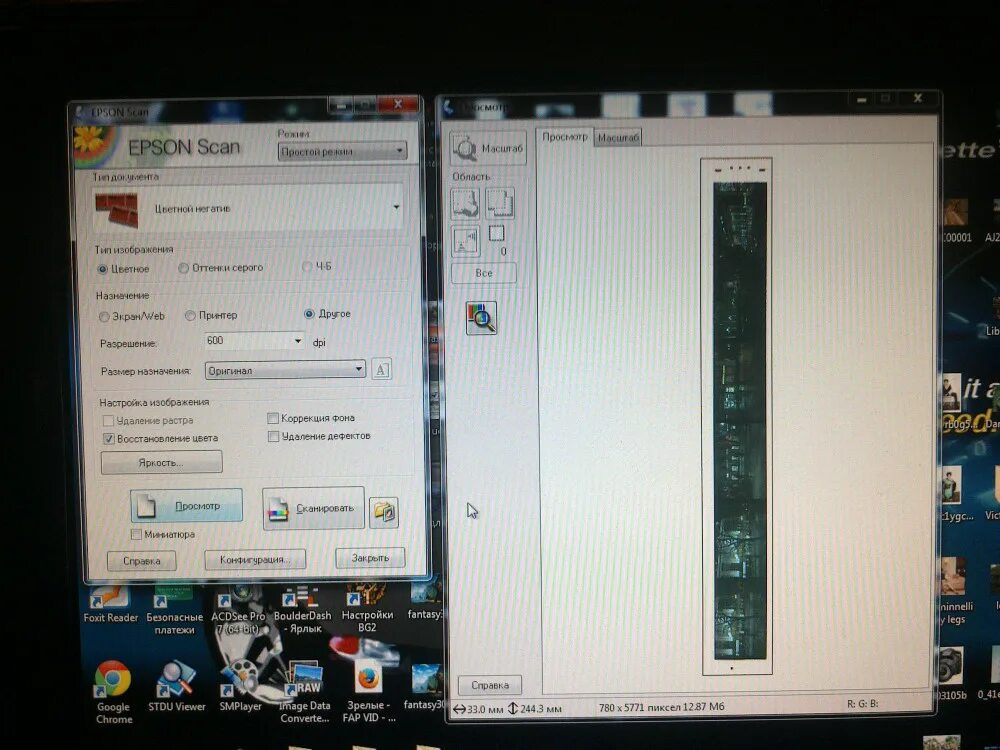Viewport: 1000px width, 750px height.
Task: Open Image Data Converter desktop icon
Action: point(305,693)
